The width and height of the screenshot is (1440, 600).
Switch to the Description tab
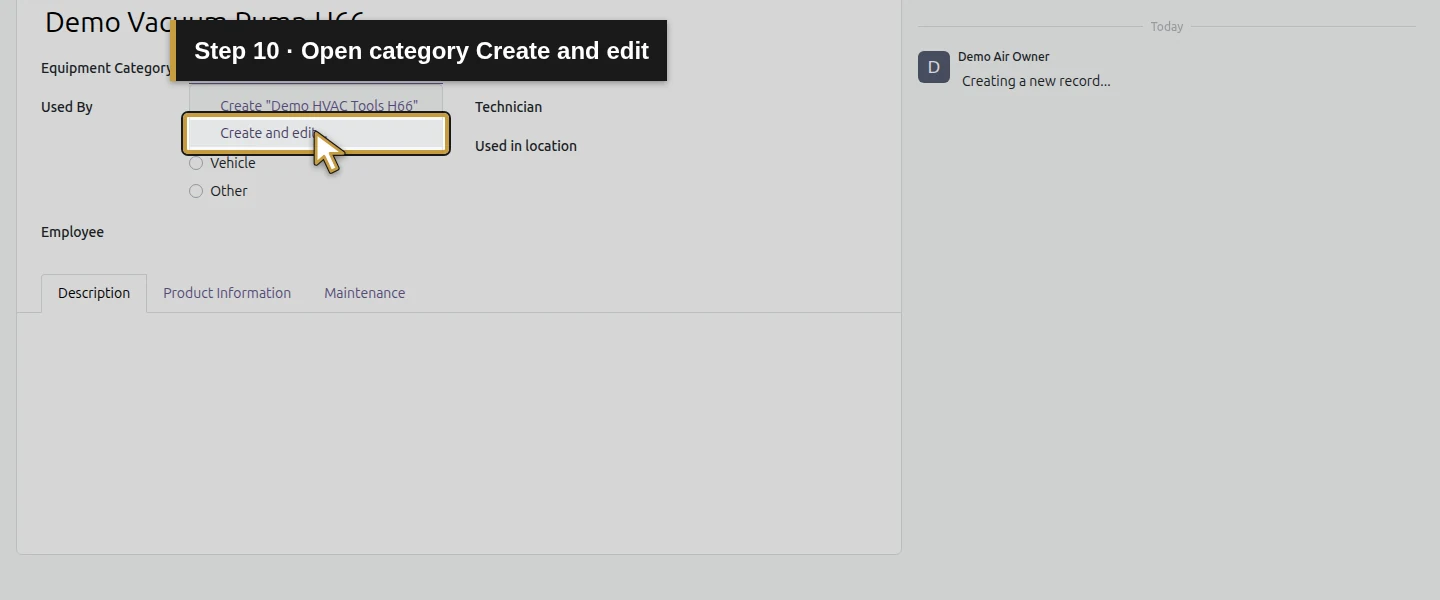94,293
